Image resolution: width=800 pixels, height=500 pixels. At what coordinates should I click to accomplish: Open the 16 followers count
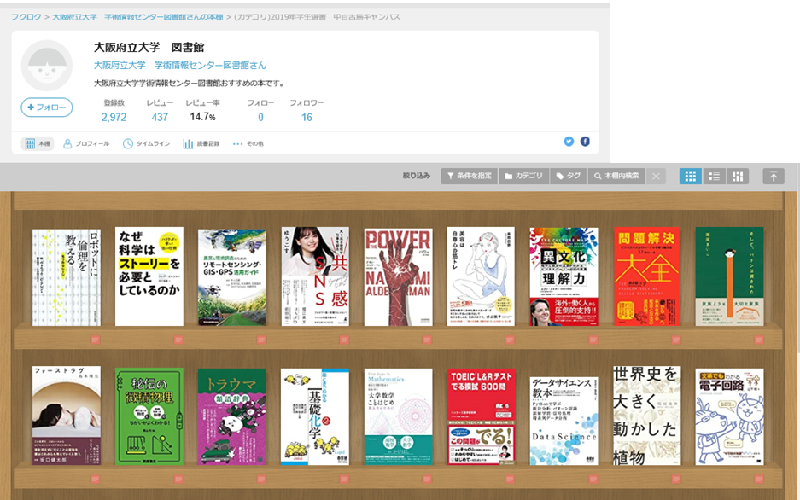coord(307,117)
